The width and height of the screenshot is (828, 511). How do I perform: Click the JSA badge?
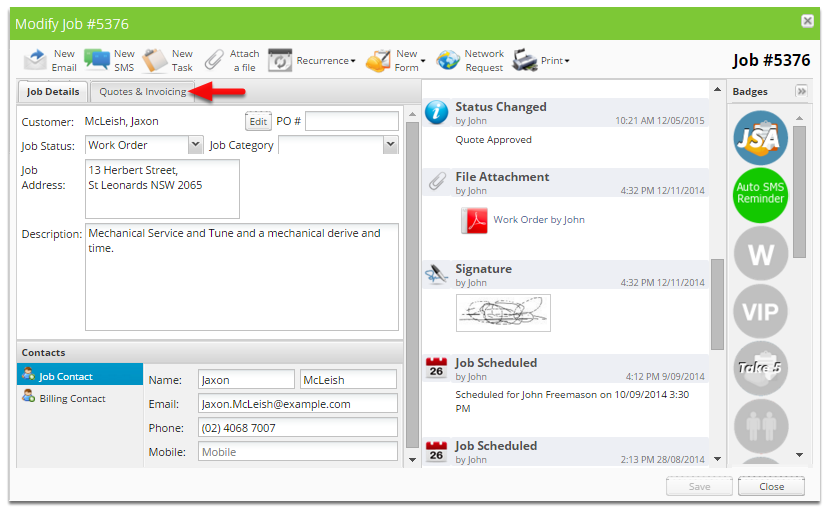tap(760, 138)
